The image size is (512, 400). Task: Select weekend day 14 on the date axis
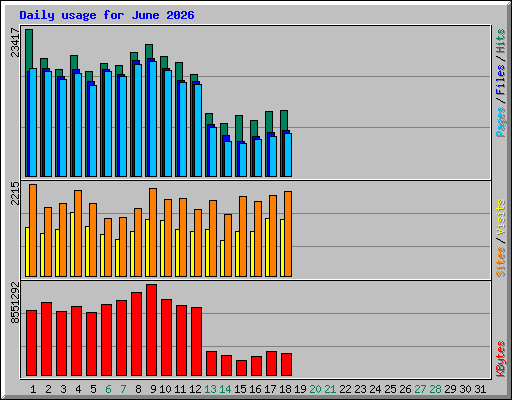click(225, 389)
